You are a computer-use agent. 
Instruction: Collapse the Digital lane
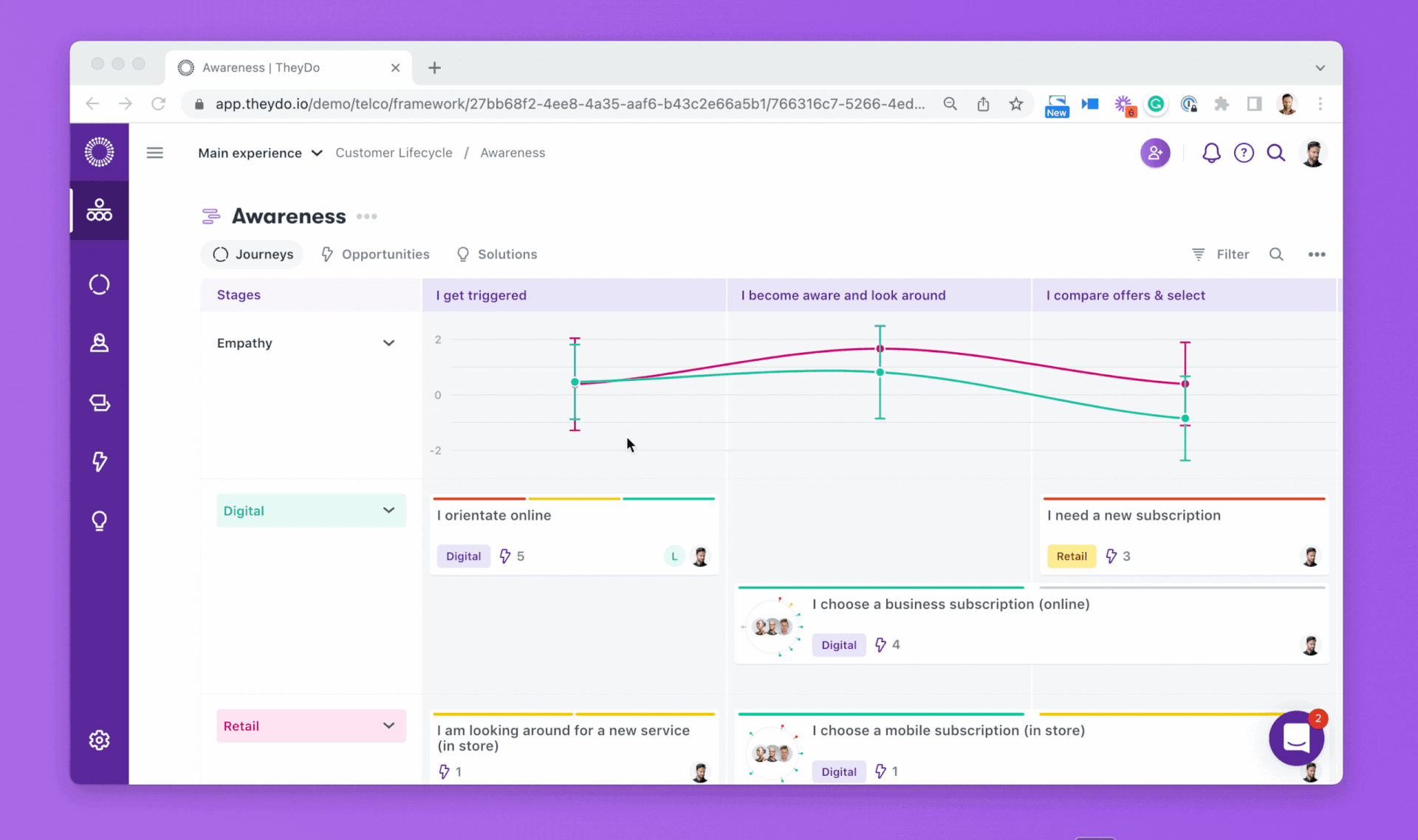(x=388, y=511)
